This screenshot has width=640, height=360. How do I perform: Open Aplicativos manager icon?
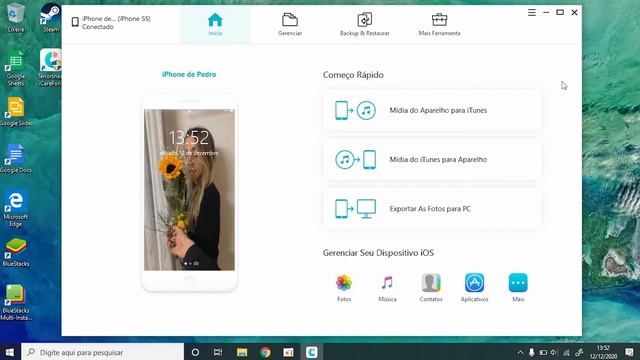click(474, 287)
